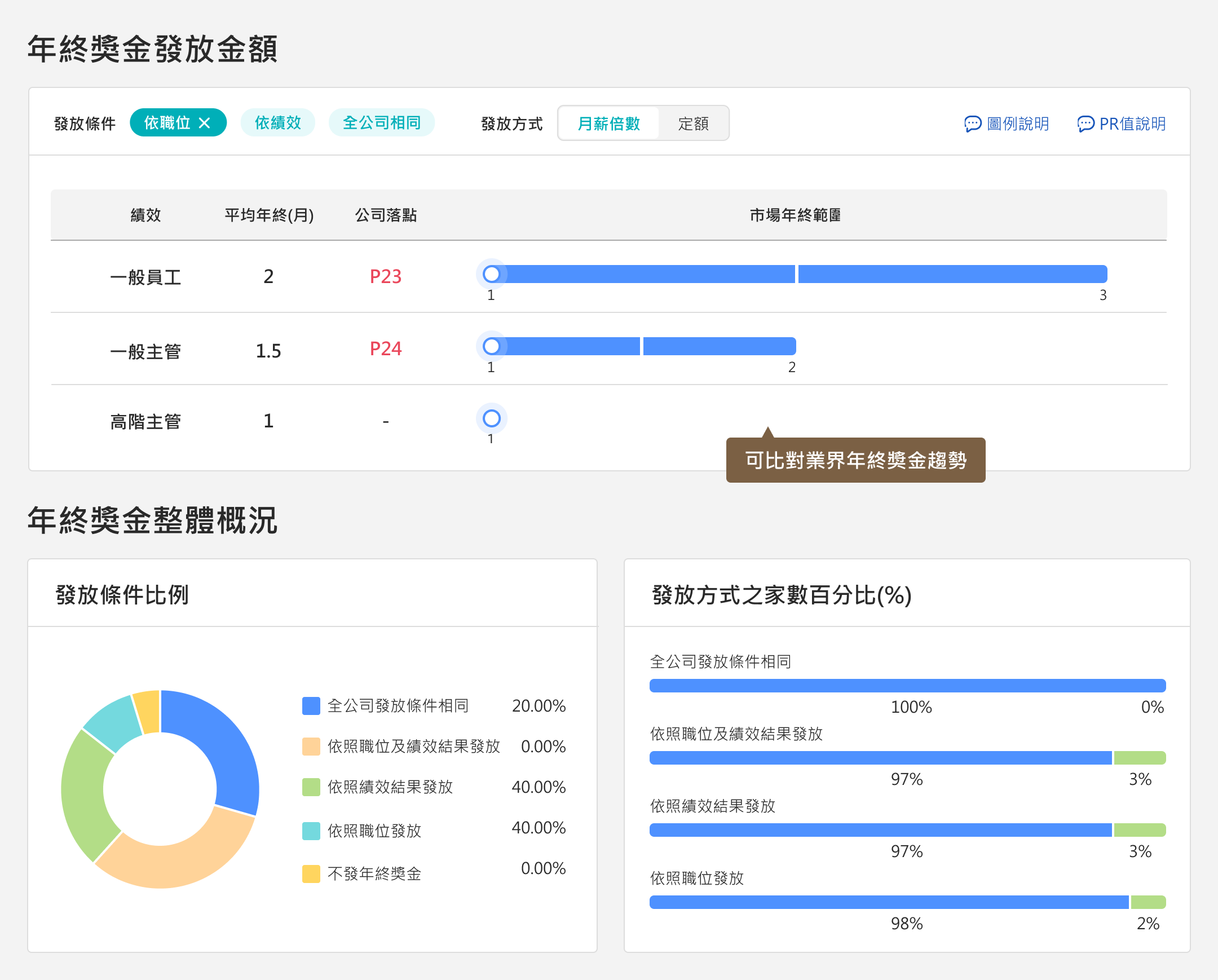Remove the 依職位 filter via its X
The image size is (1218, 980).
pyautogui.click(x=205, y=123)
